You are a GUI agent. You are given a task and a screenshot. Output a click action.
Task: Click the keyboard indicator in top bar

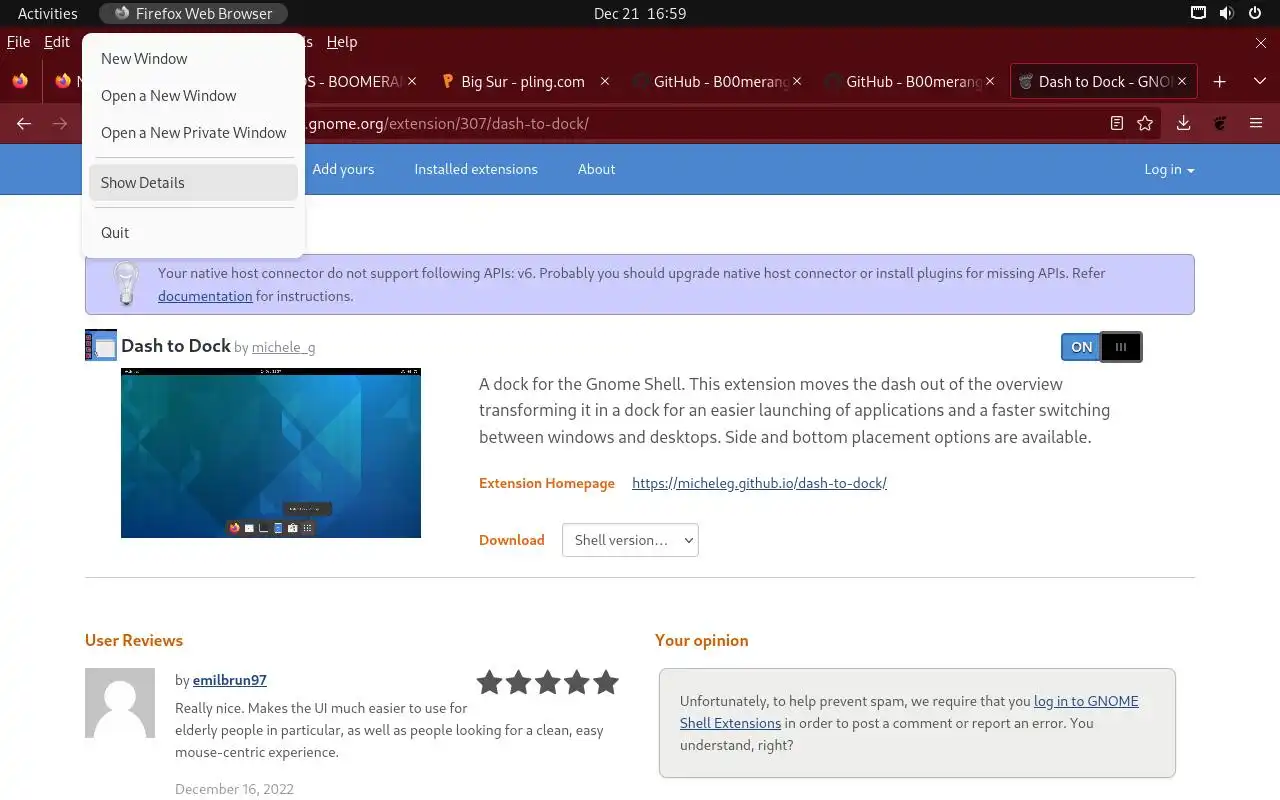coord(1198,13)
